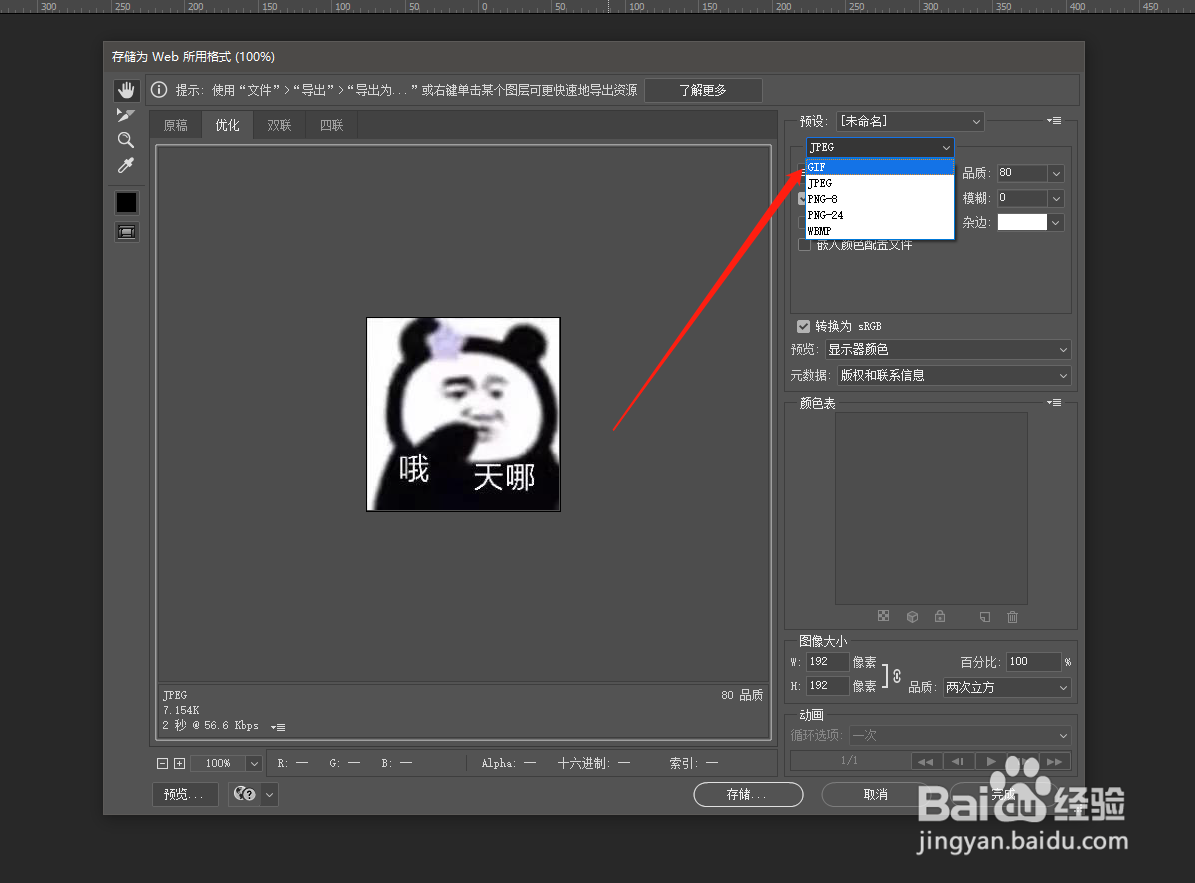Select the Hand tool
Screen dimensions: 1195x883
pos(126,90)
